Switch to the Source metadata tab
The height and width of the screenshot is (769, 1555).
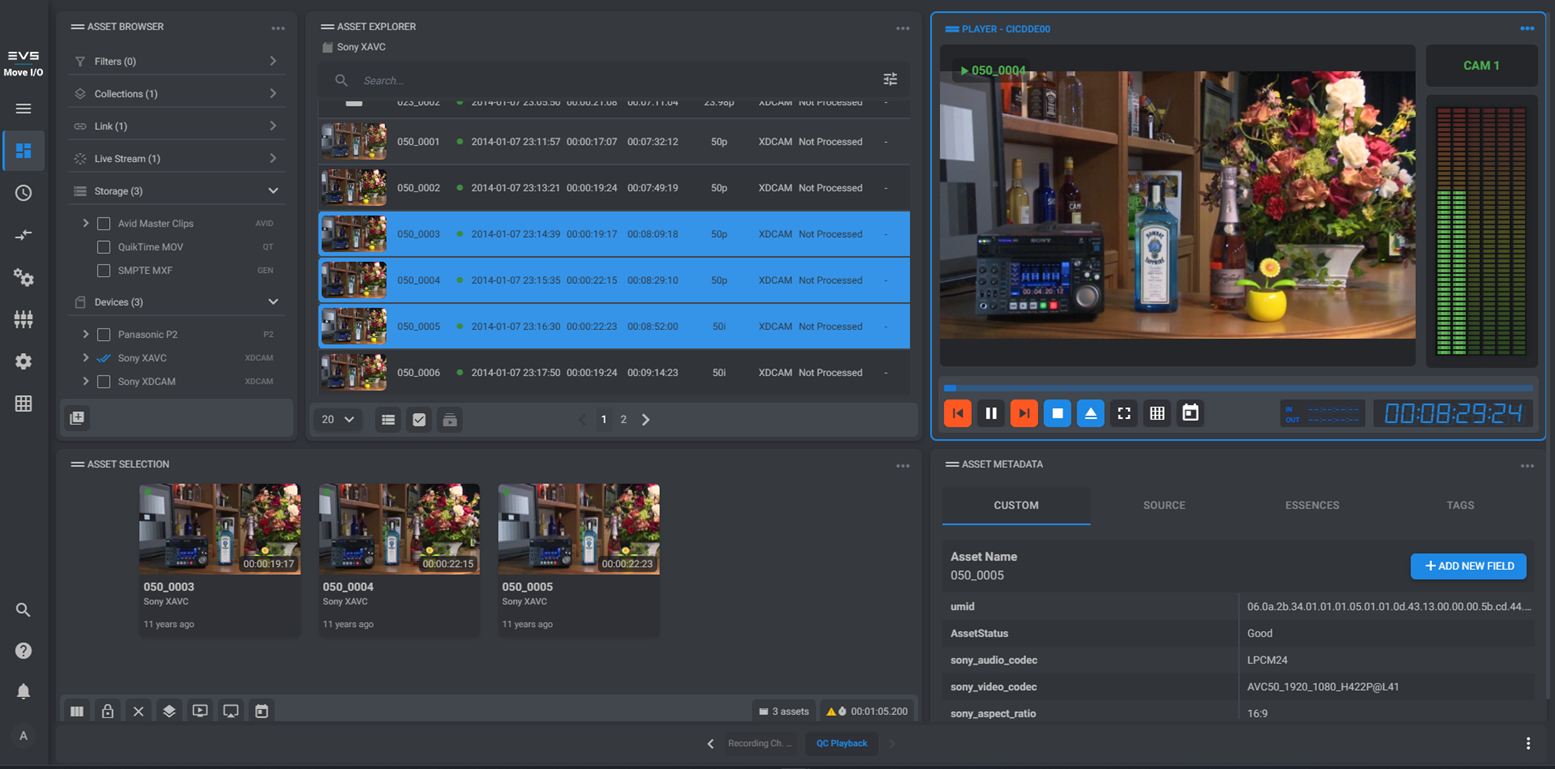1164,506
